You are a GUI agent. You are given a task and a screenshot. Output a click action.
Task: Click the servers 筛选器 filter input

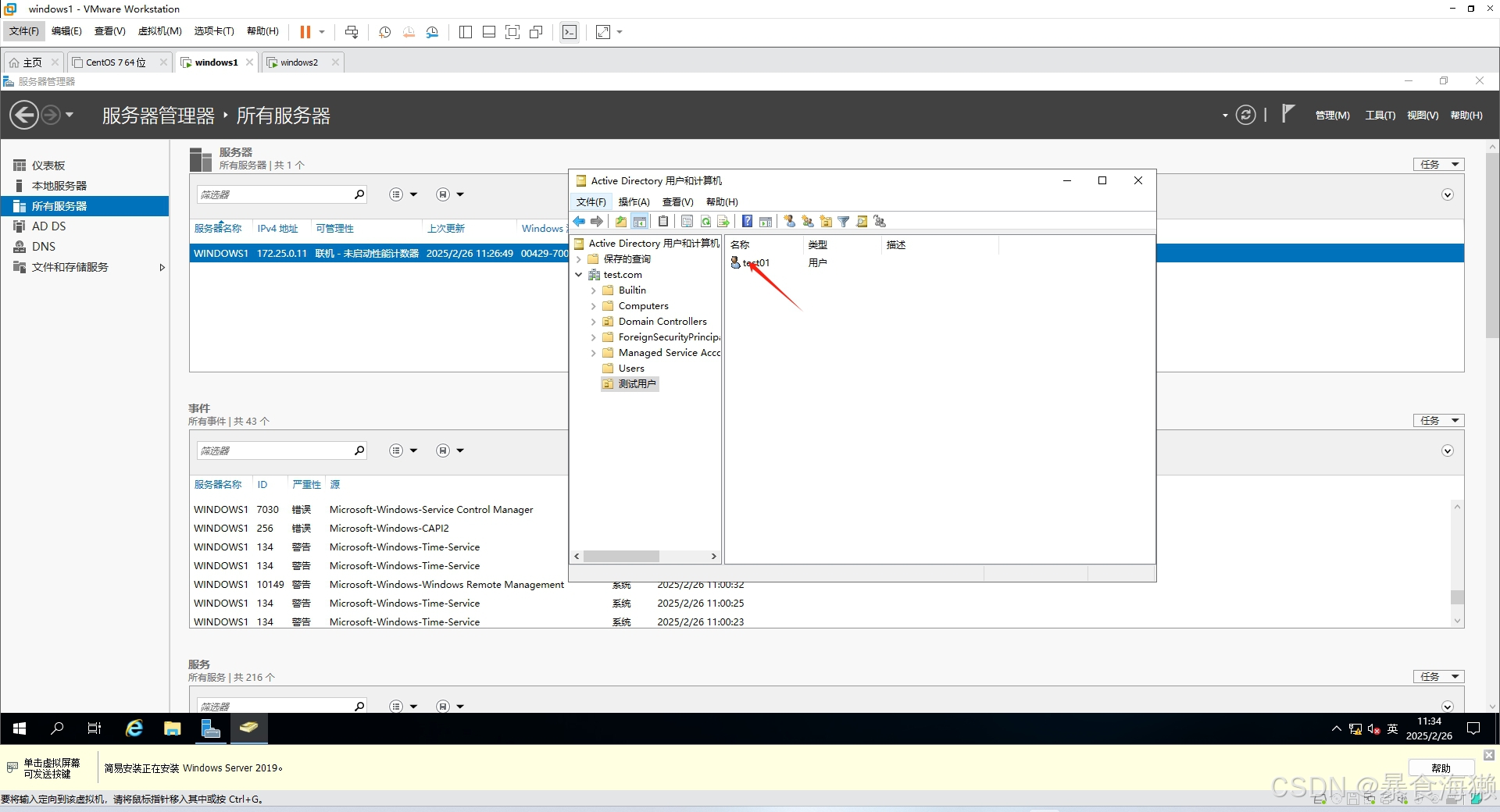coord(275,194)
